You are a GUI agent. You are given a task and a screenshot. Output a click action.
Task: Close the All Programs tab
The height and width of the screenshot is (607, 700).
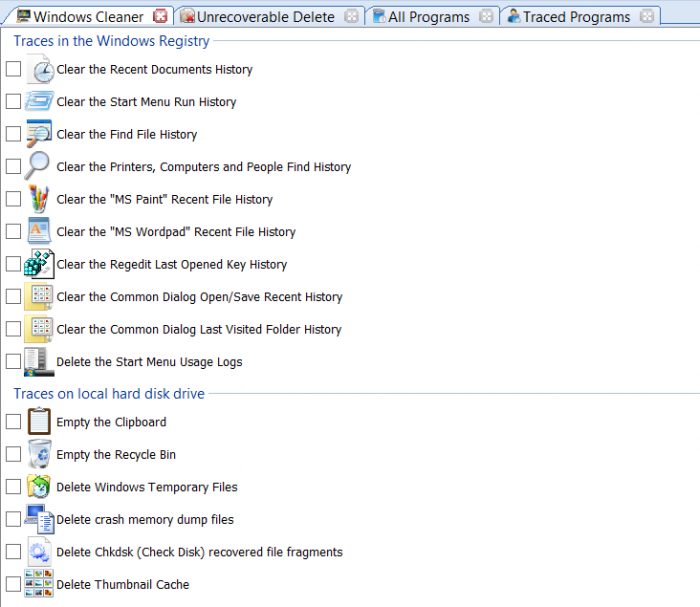[486, 17]
